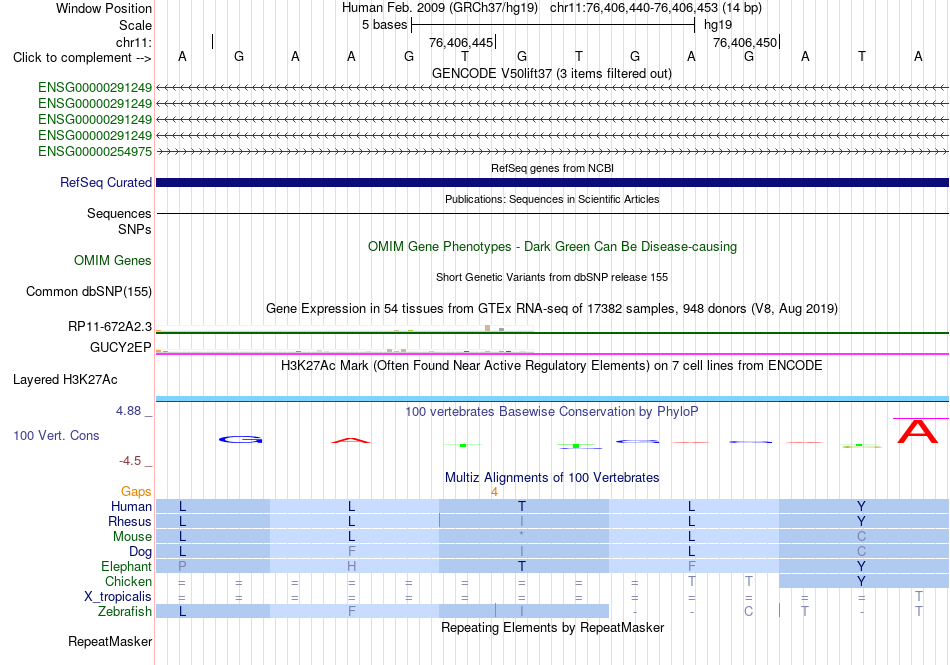Click the SNPs track label
950x665 pixels.
135,229
